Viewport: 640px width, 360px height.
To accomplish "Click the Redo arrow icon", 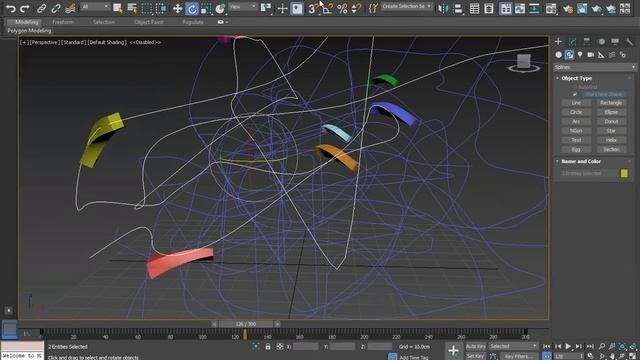I will [25, 8].
